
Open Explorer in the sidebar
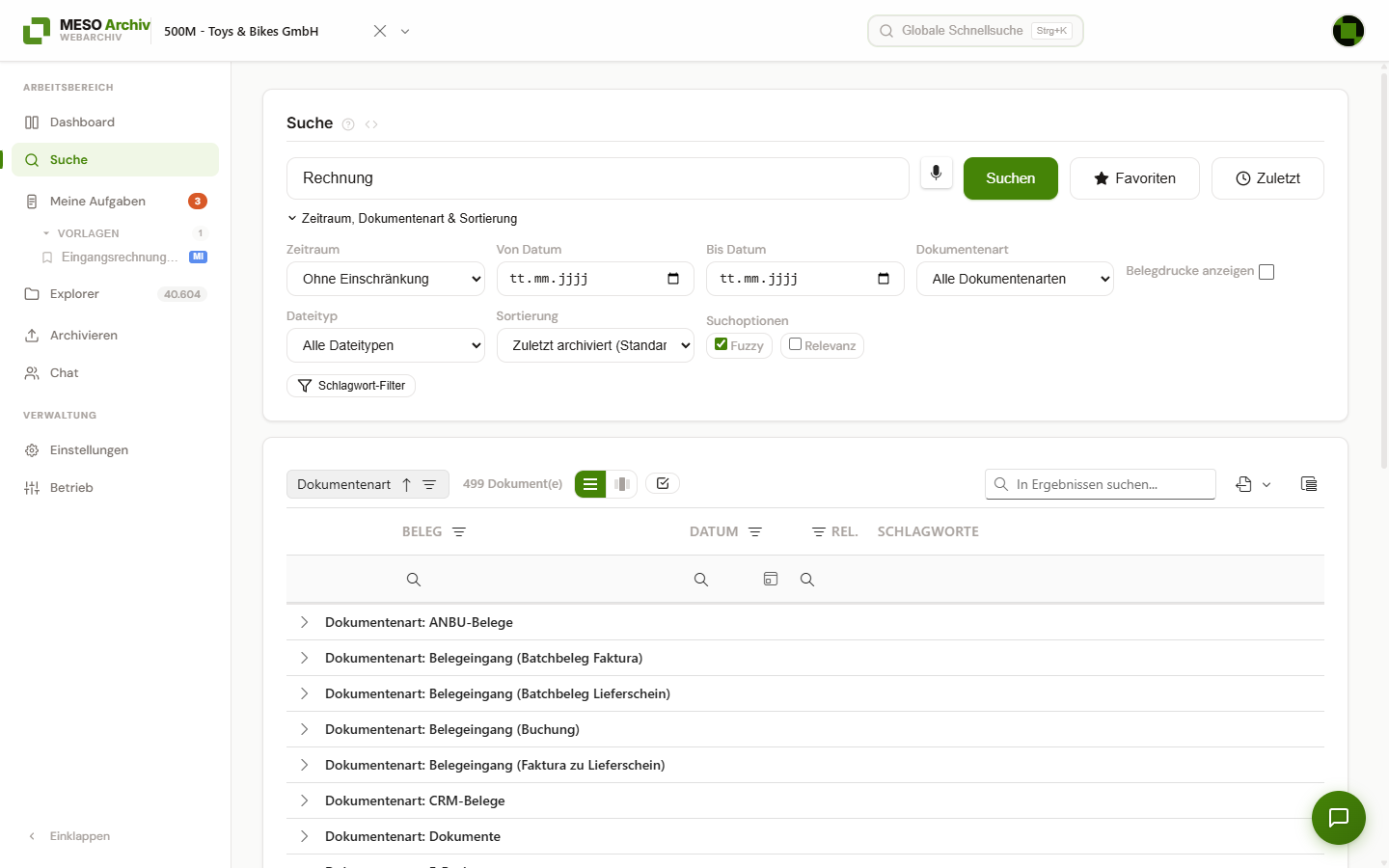click(116, 294)
